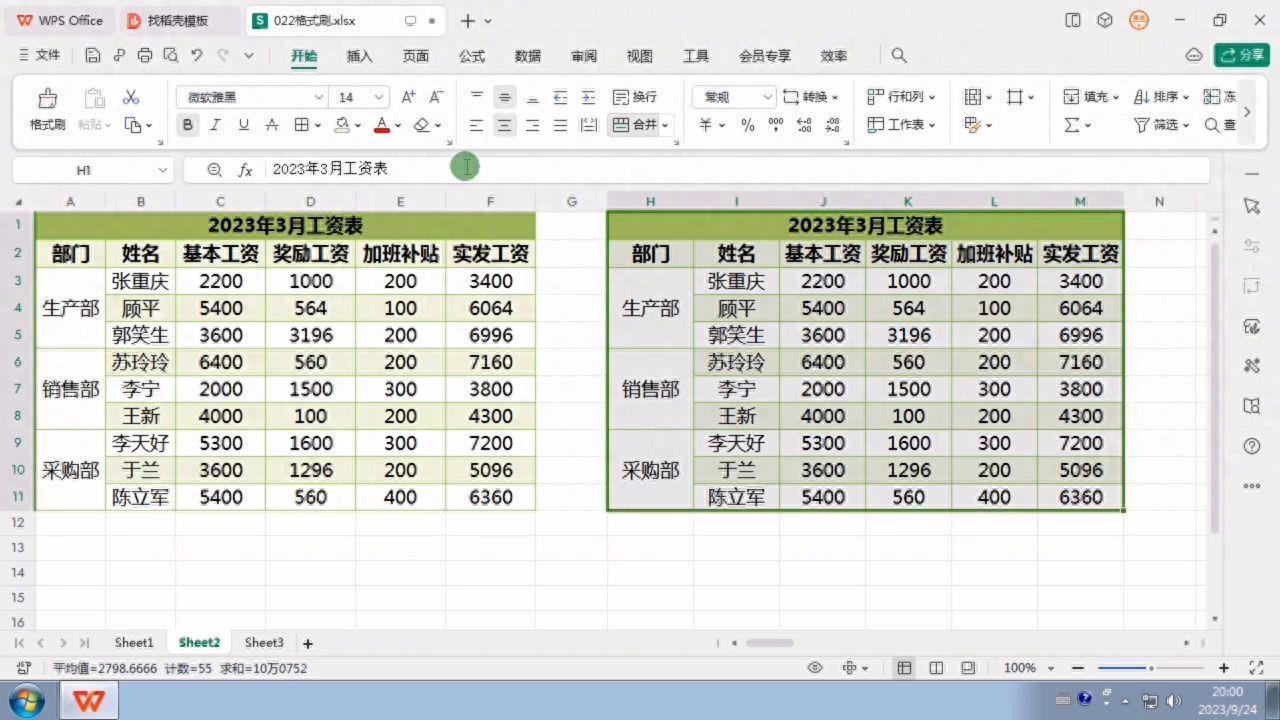
Task: Switch to page layout view icon
Action: [x=936, y=668]
